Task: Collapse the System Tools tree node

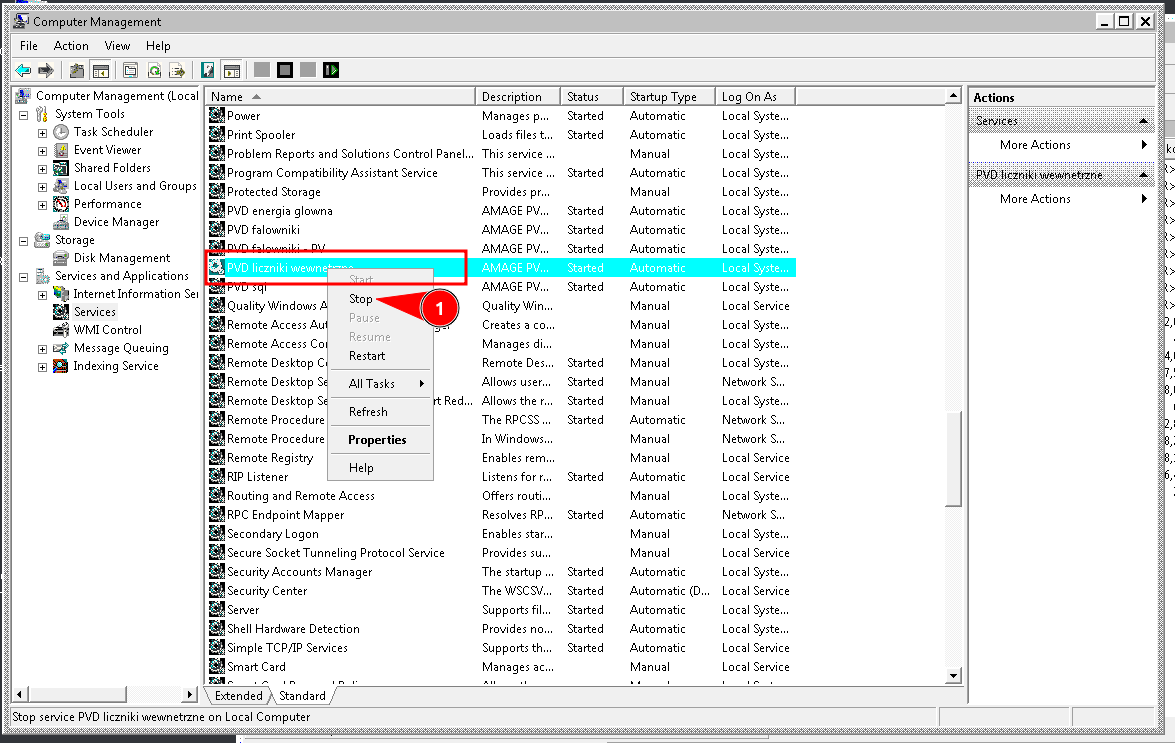Action: (23, 115)
